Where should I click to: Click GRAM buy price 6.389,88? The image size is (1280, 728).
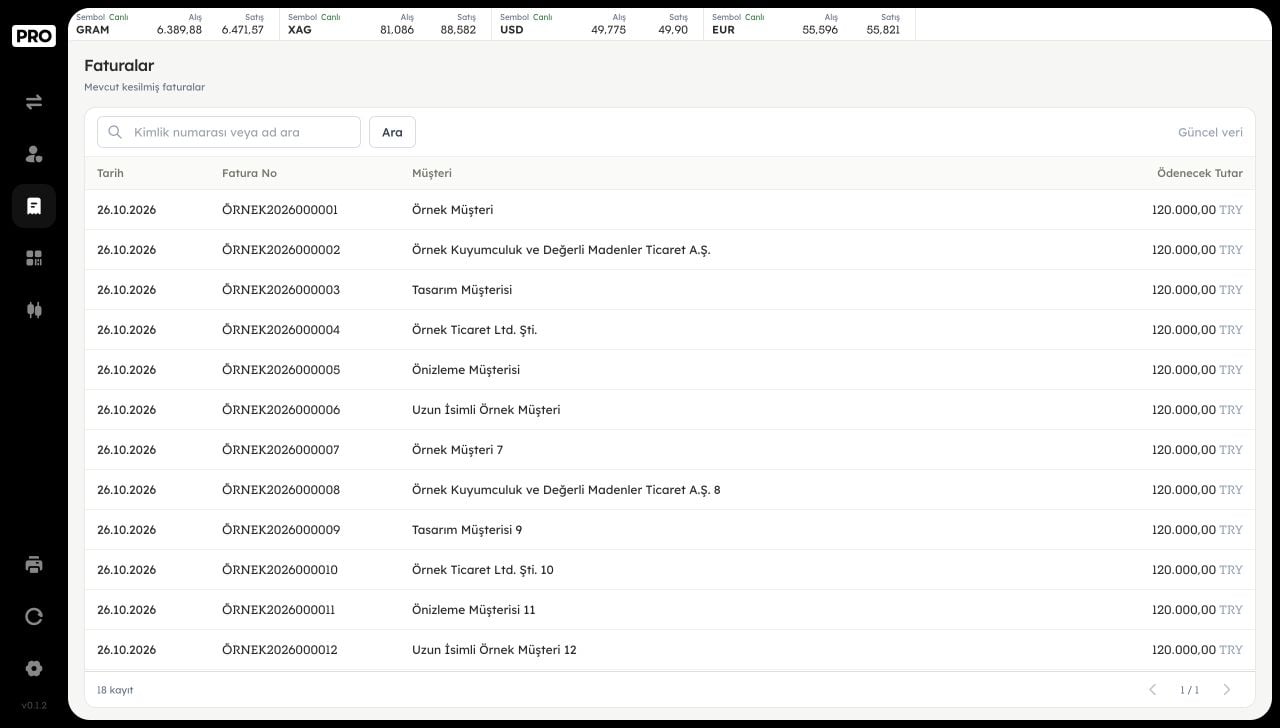click(x=179, y=30)
